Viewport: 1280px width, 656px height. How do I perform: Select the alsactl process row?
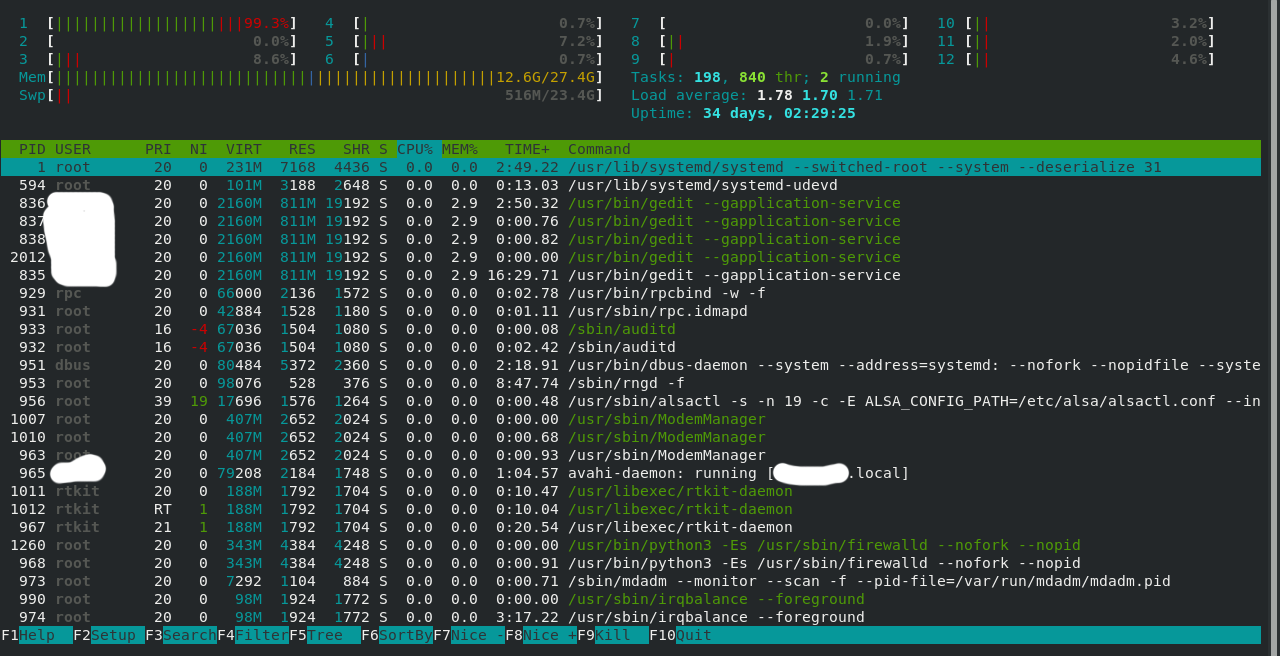[631, 401]
